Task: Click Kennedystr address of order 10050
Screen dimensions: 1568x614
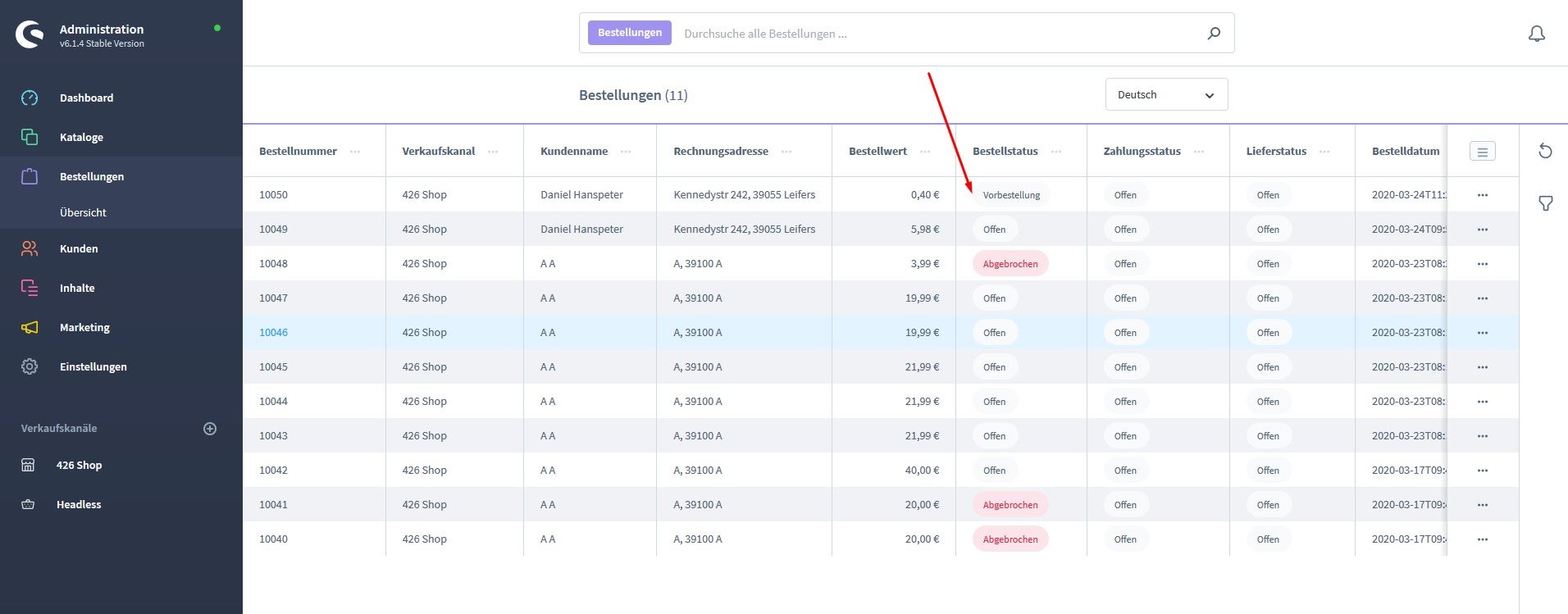Action: pyautogui.click(x=744, y=195)
